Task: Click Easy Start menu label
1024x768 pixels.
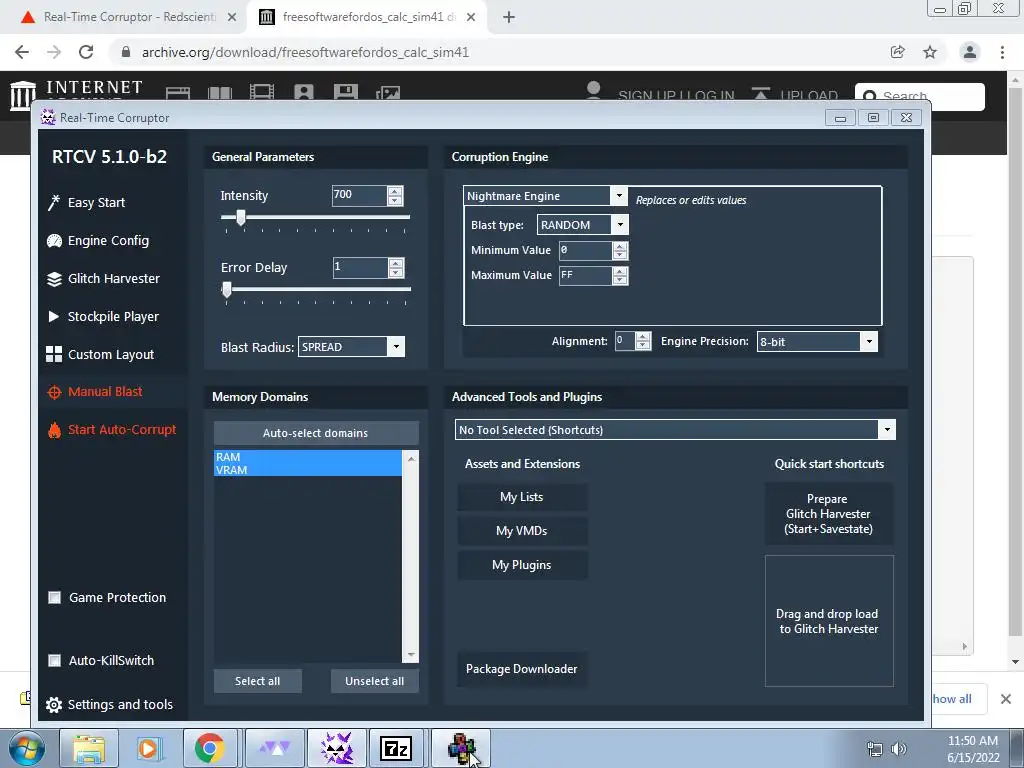Action: pyautogui.click(x=97, y=202)
